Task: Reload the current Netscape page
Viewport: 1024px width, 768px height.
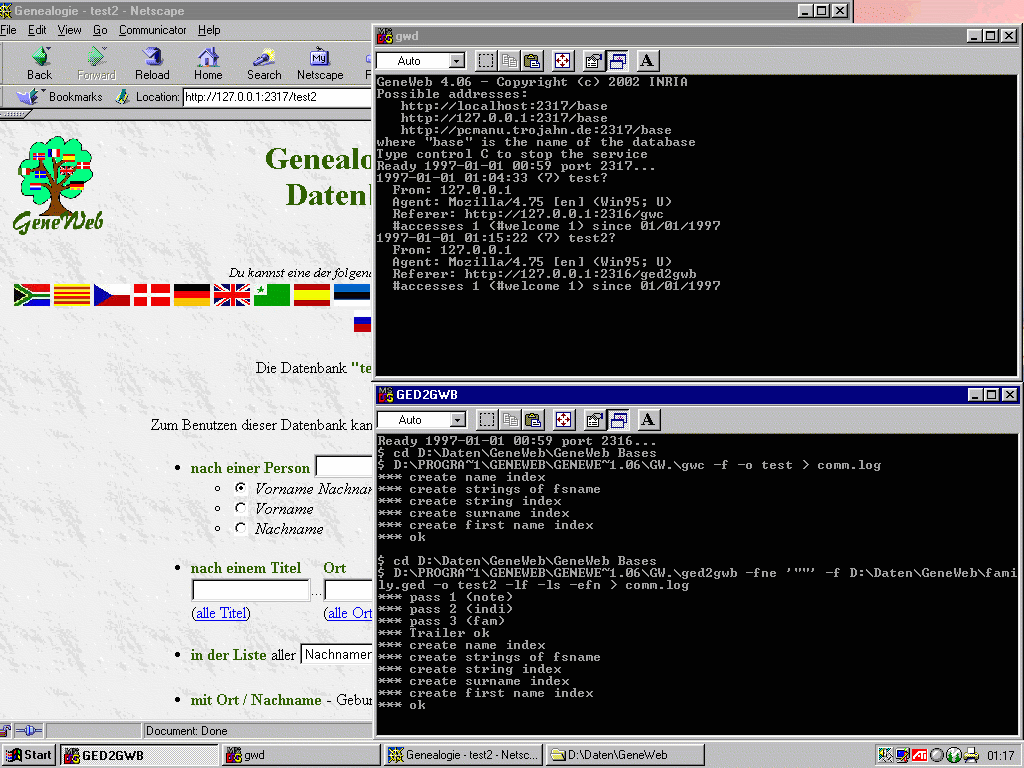Action: (x=152, y=64)
